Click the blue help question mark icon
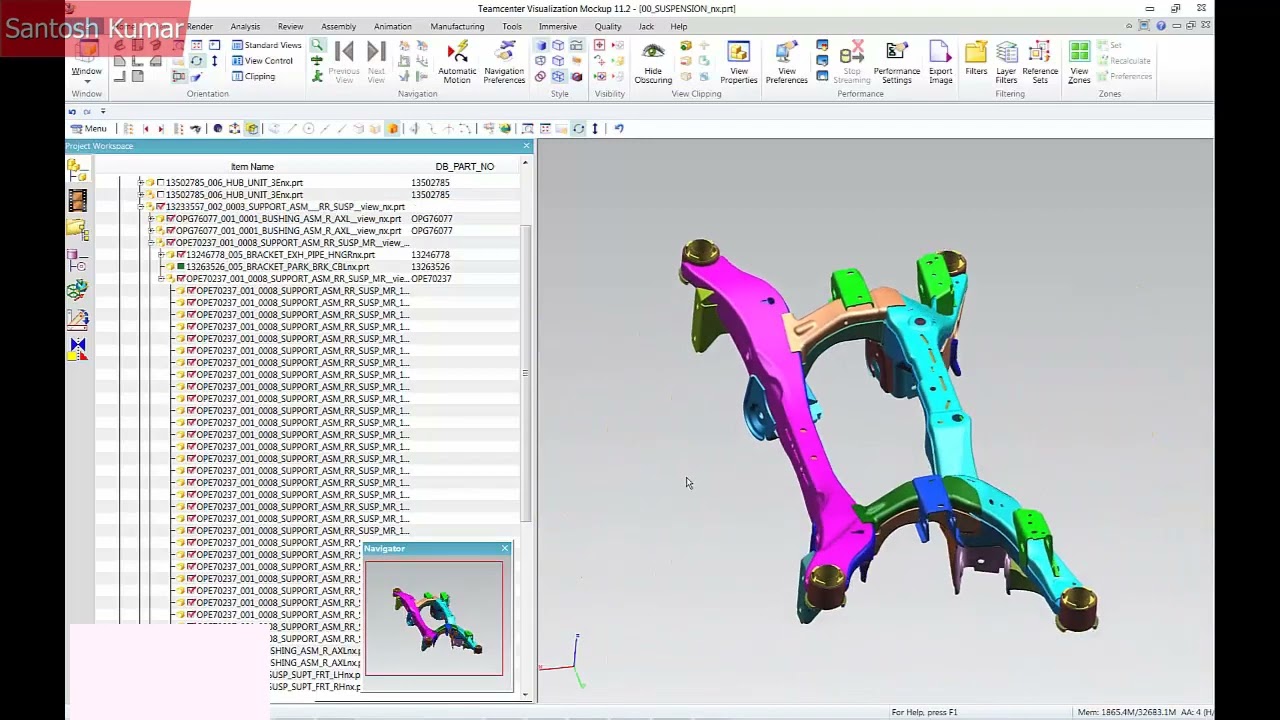Viewport: 1280px width, 720px height. tap(1161, 26)
